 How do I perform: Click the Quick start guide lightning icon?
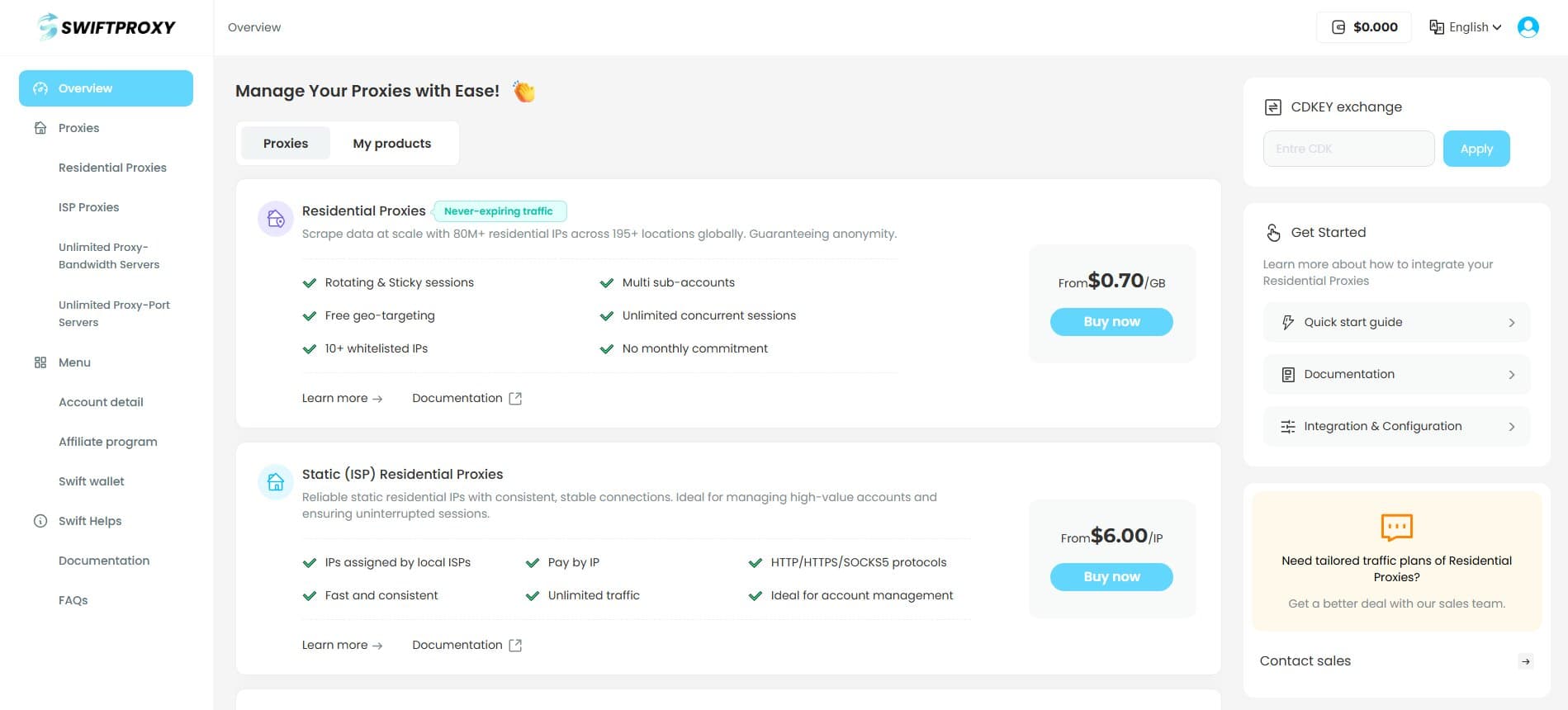click(1287, 323)
